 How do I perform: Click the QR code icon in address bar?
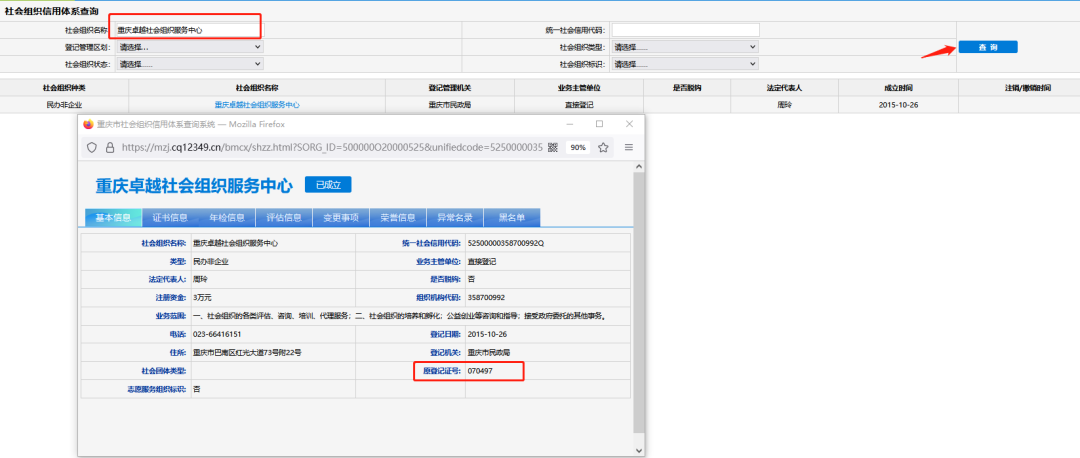click(552, 147)
